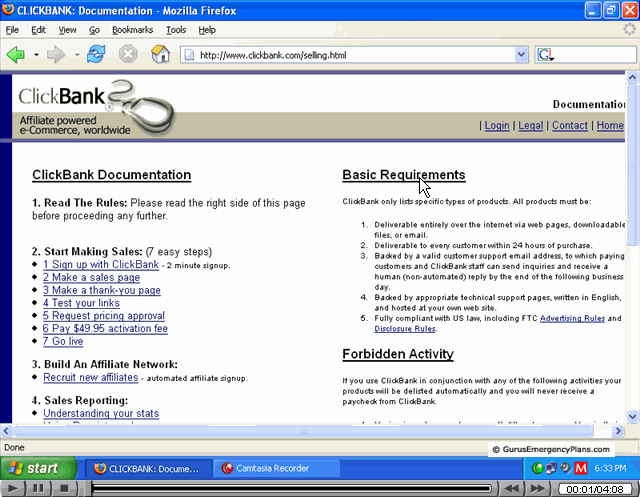Click the vertical scrollbar down arrow
The image size is (640, 497).
click(632, 417)
